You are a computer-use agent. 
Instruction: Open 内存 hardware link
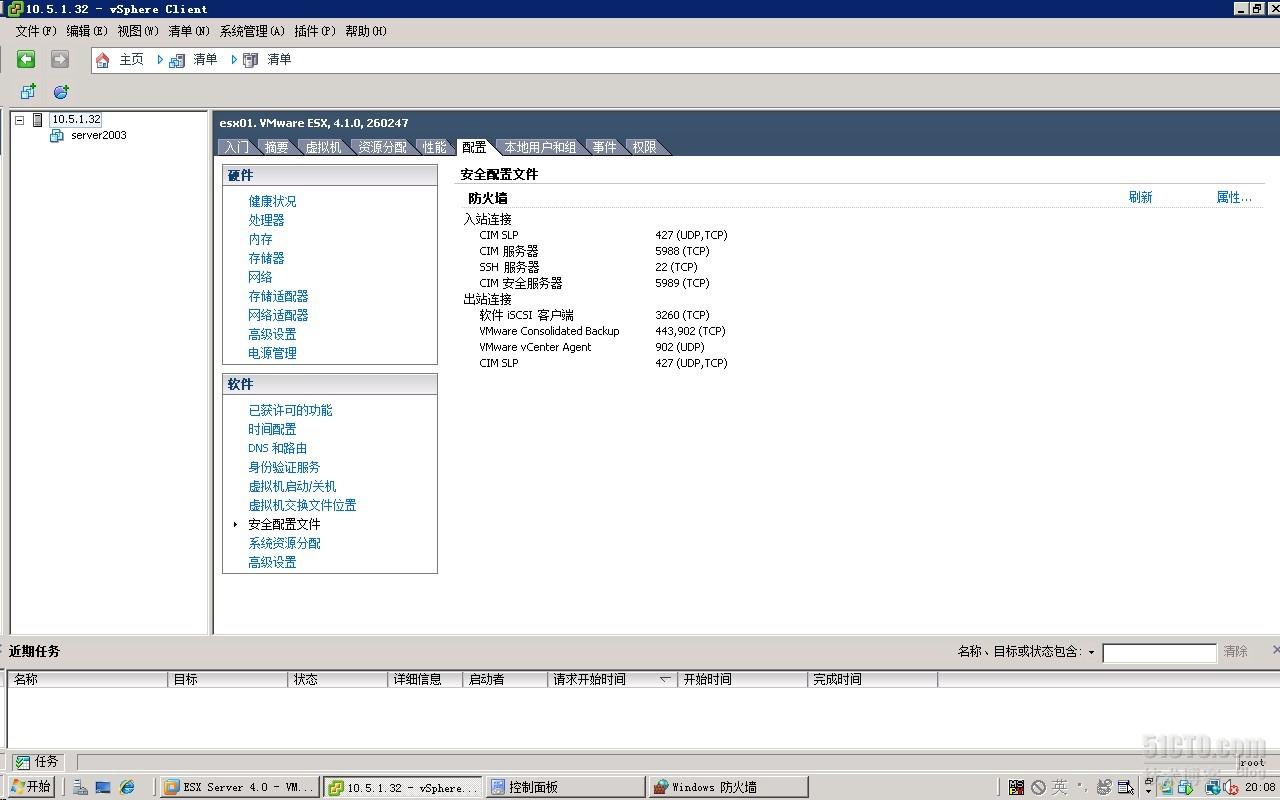point(260,239)
